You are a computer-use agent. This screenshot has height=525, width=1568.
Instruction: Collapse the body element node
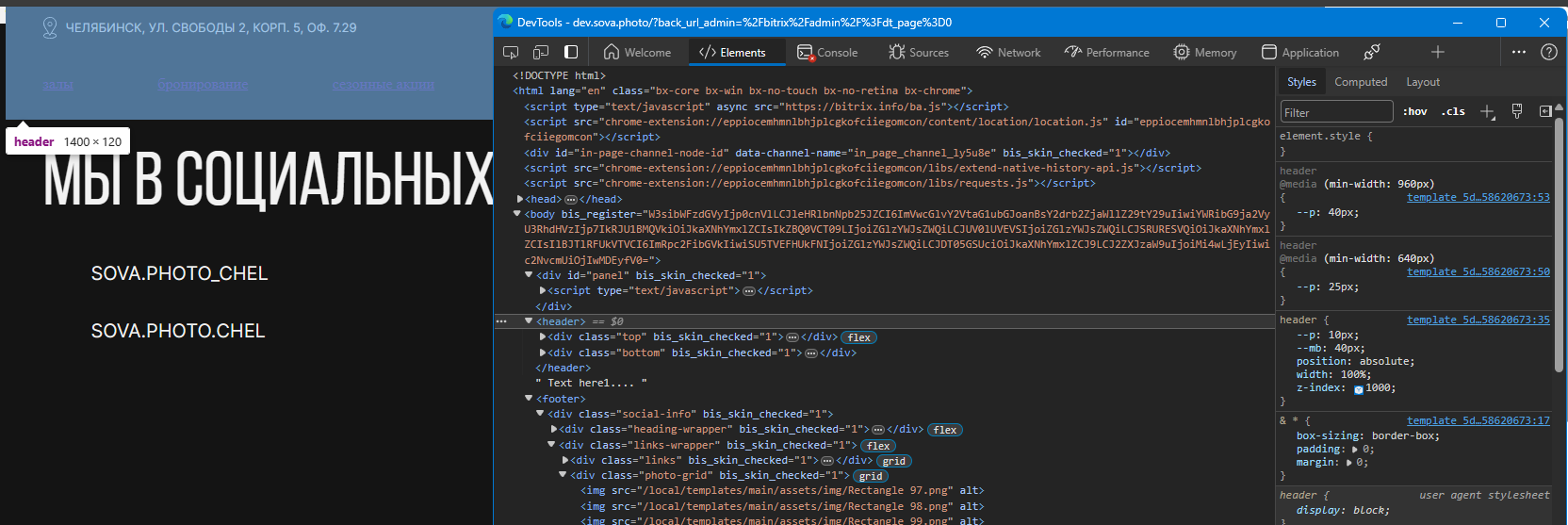pos(516,214)
